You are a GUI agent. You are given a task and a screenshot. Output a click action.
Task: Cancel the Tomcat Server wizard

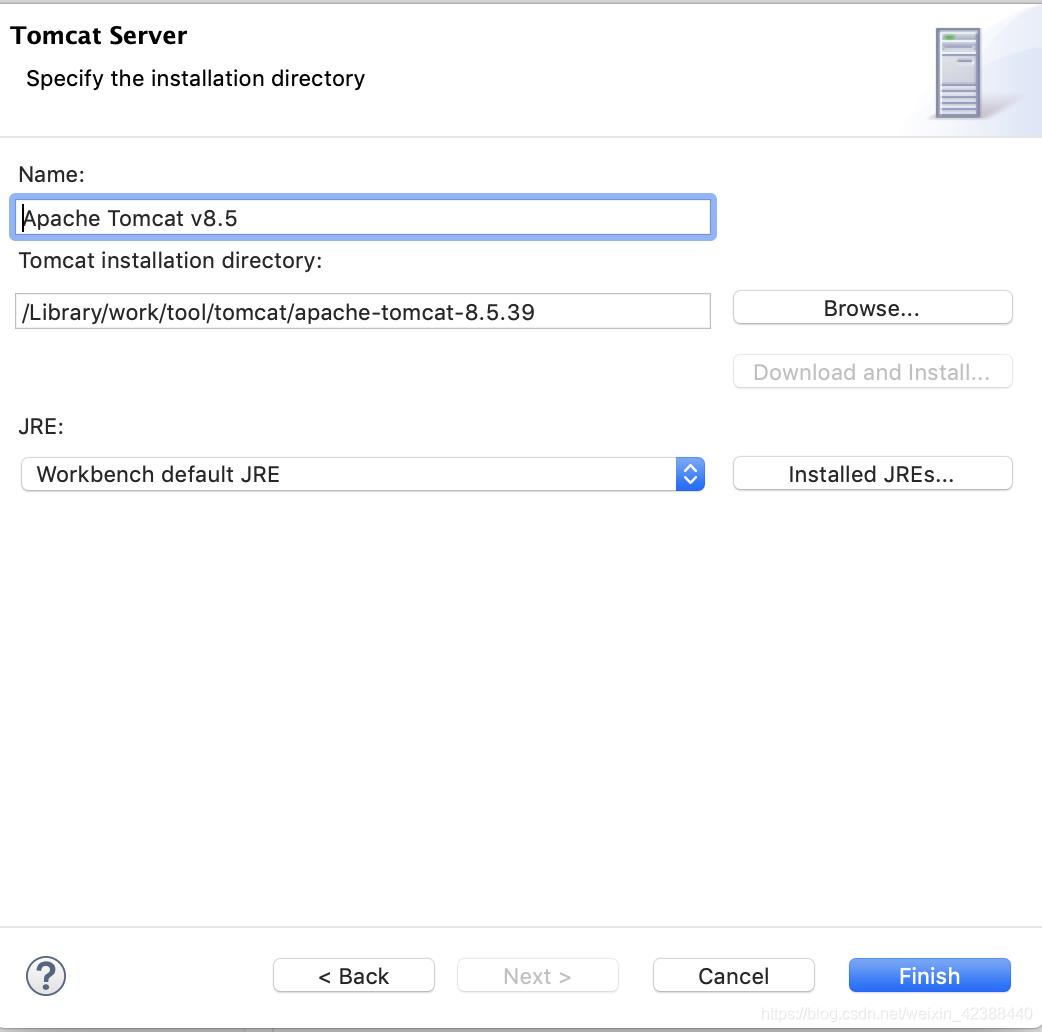tap(733, 975)
